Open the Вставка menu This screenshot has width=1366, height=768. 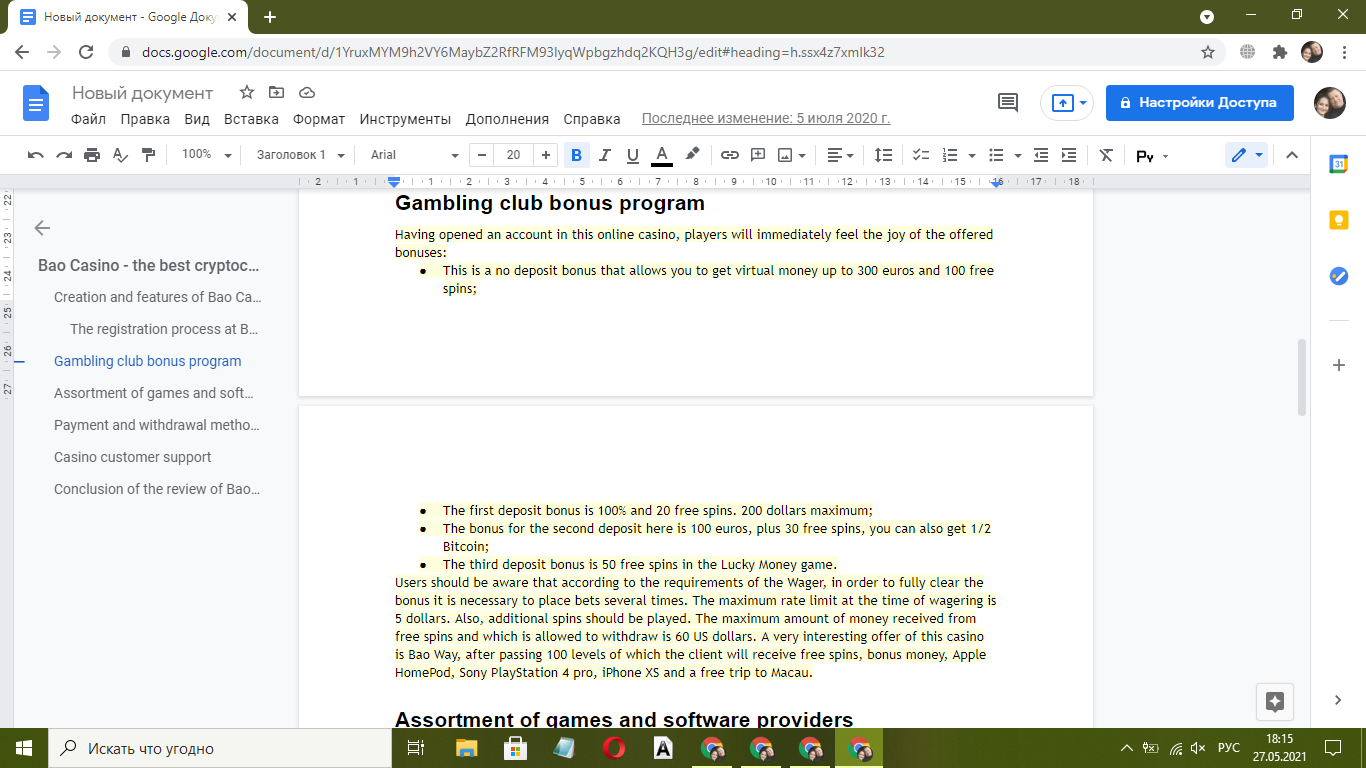click(x=251, y=119)
